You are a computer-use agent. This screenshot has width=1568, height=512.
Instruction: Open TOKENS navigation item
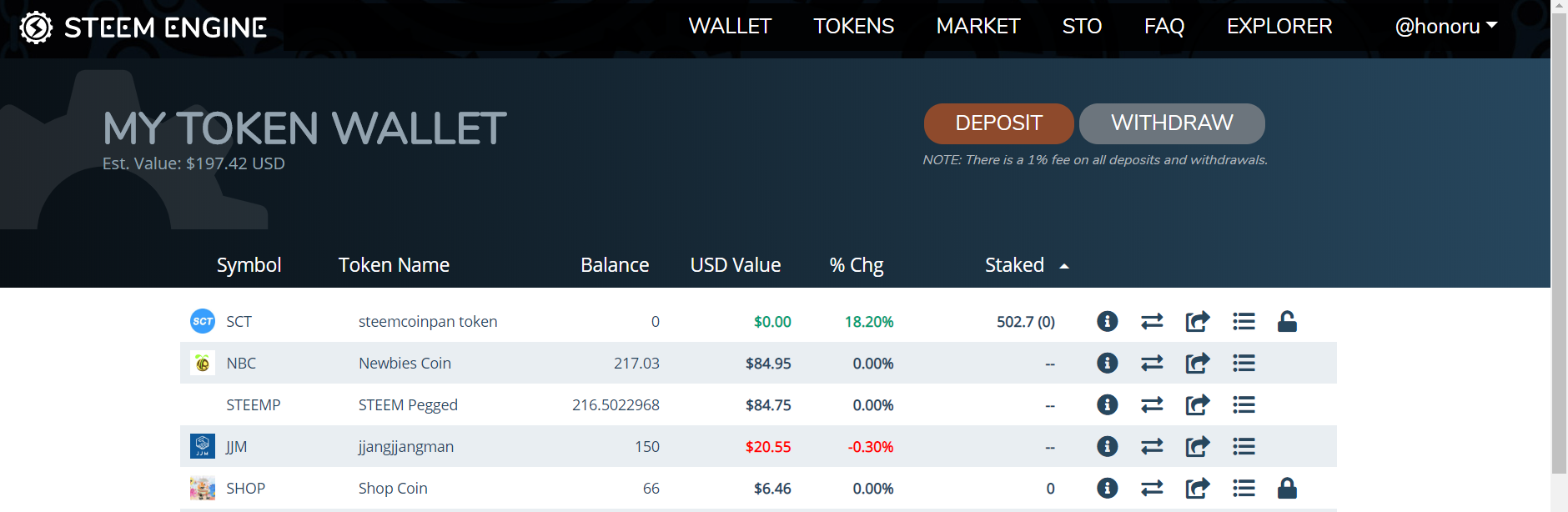[x=854, y=27]
